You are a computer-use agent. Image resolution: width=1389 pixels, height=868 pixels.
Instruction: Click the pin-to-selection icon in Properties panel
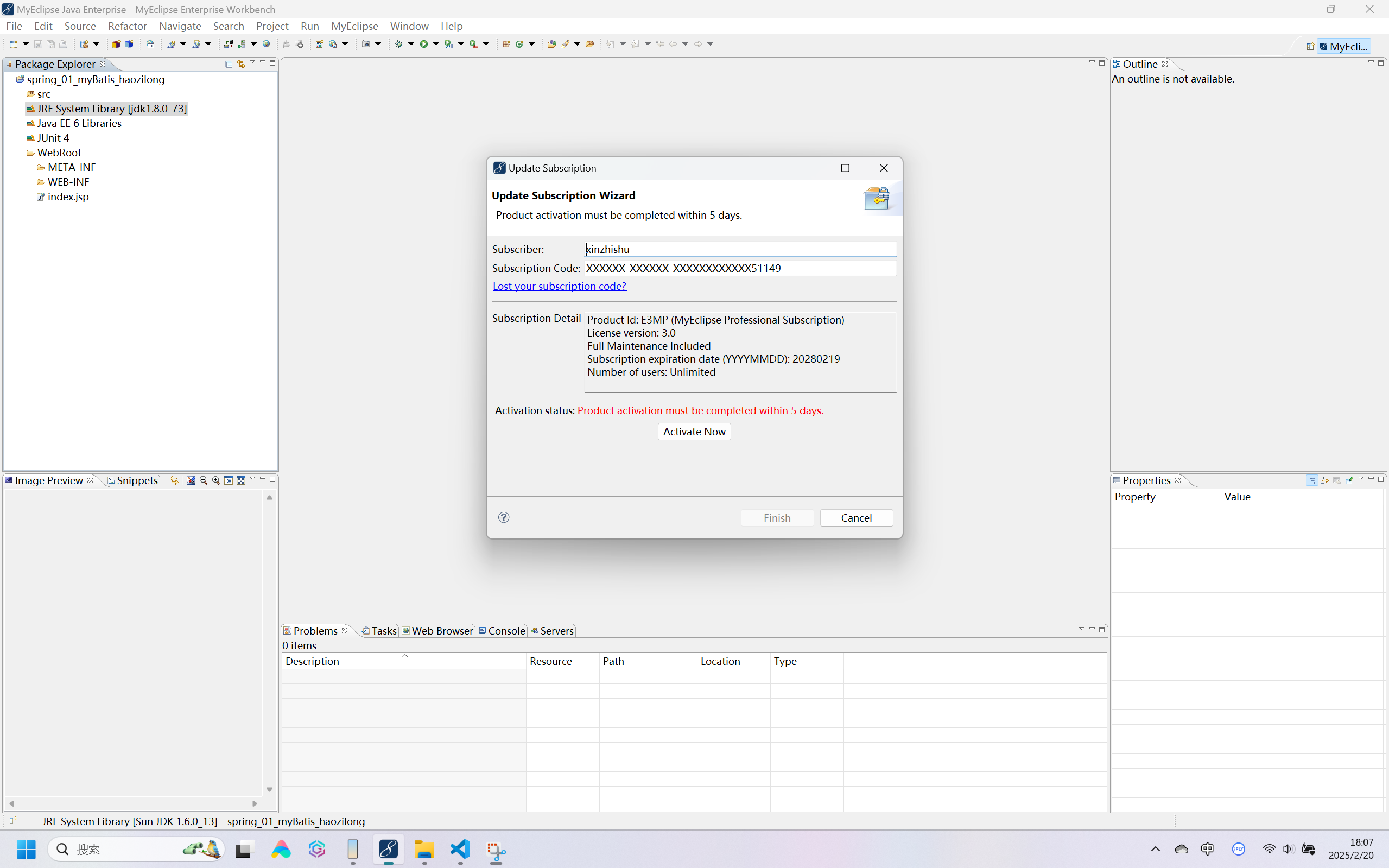tap(1349, 480)
